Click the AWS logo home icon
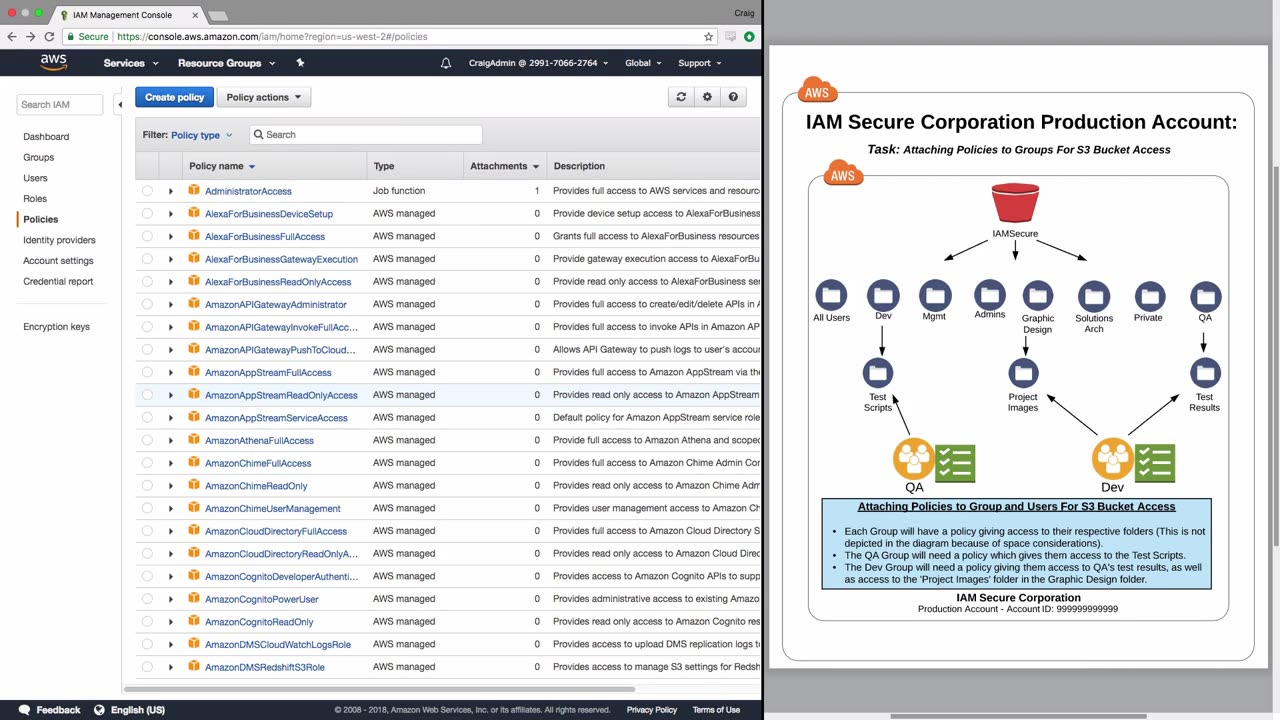This screenshot has height=720, width=1280. tap(53, 62)
